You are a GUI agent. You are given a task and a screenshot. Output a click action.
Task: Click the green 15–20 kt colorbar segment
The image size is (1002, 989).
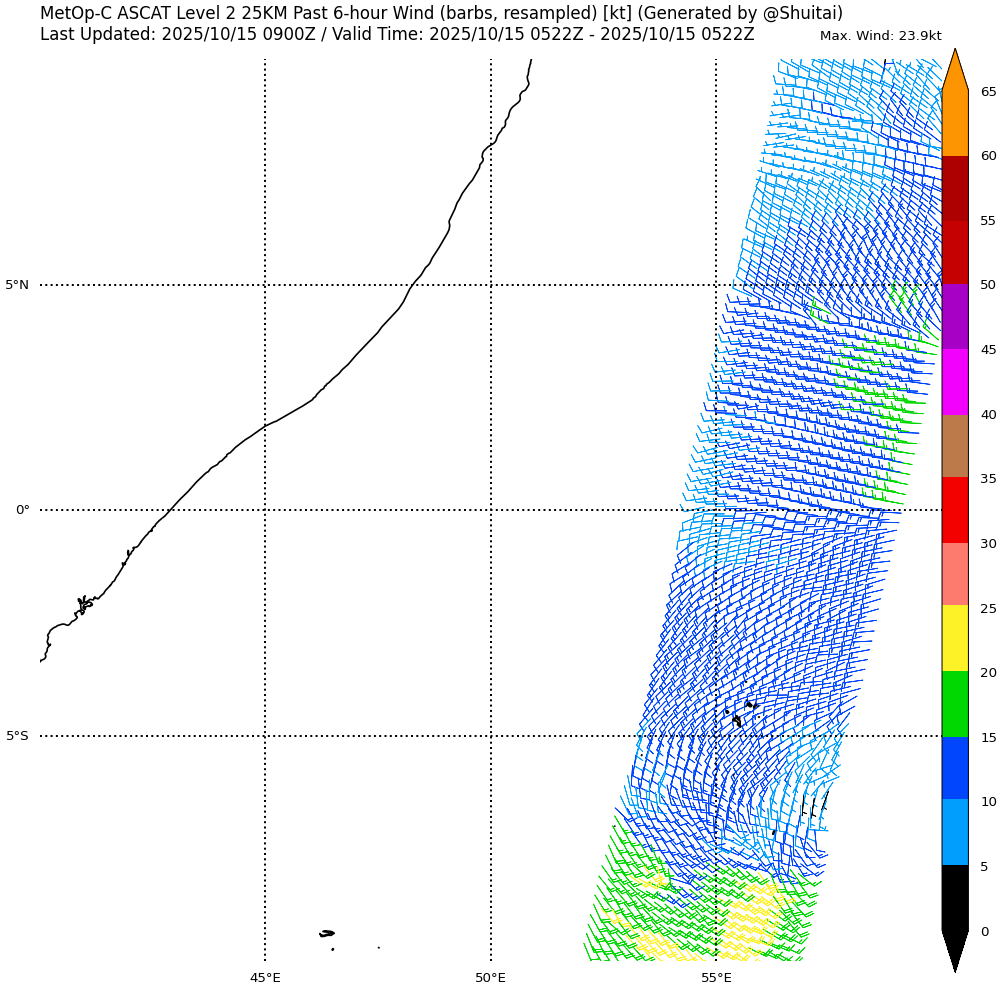[x=955, y=704]
